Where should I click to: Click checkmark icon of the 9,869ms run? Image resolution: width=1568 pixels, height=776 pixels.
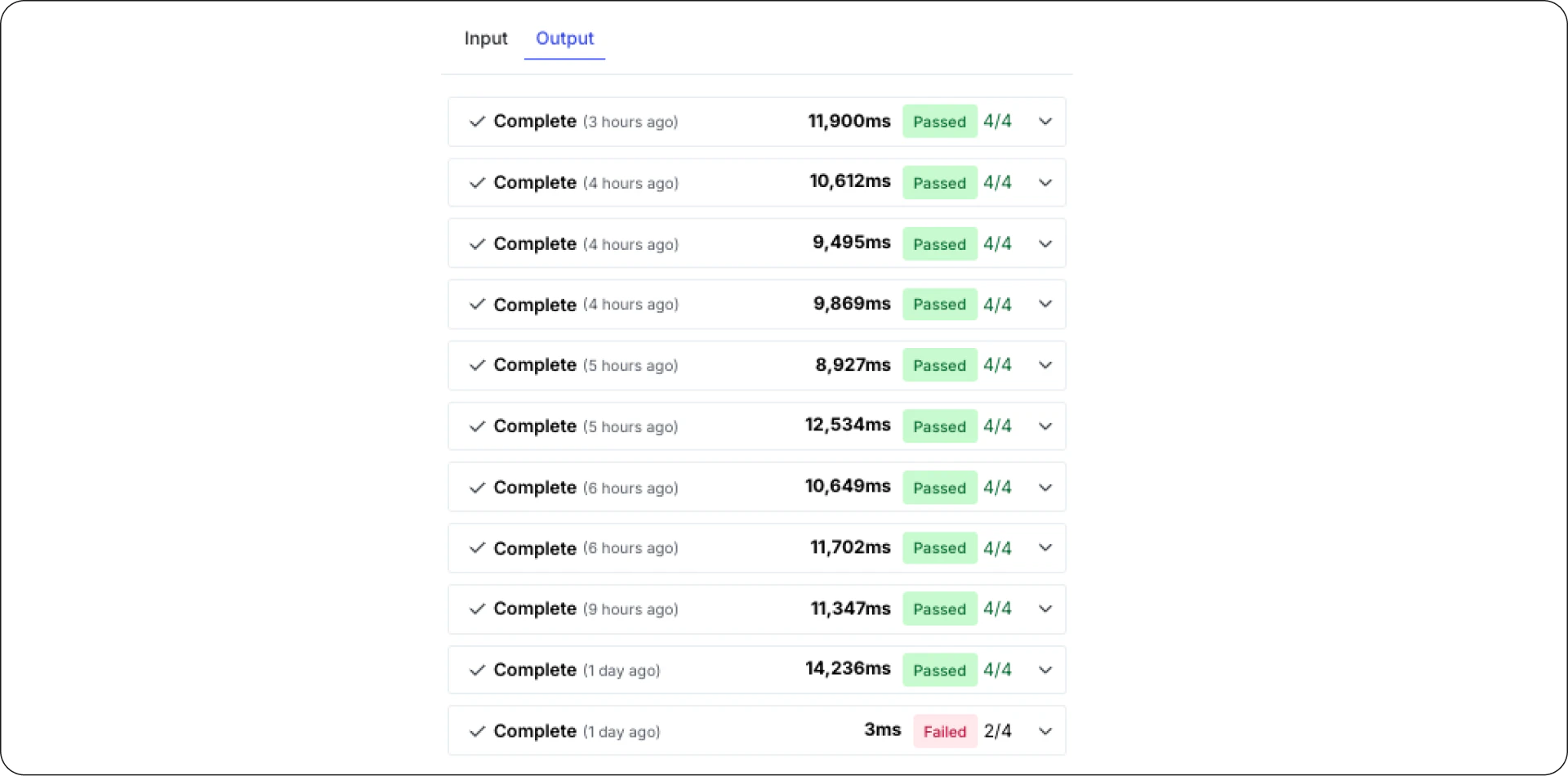477,304
